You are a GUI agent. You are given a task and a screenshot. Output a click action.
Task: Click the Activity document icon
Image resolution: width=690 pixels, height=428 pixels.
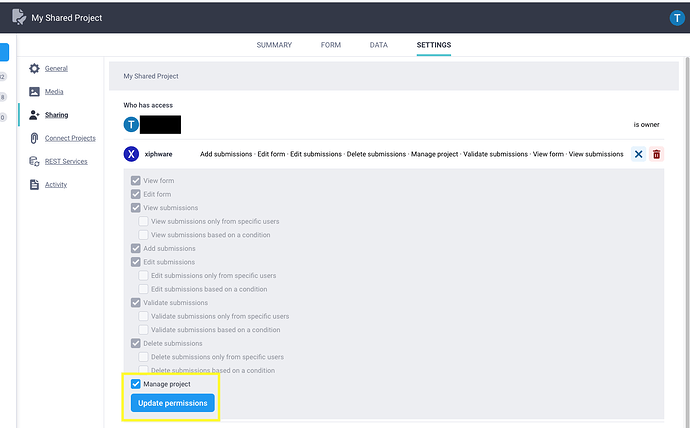pos(34,184)
